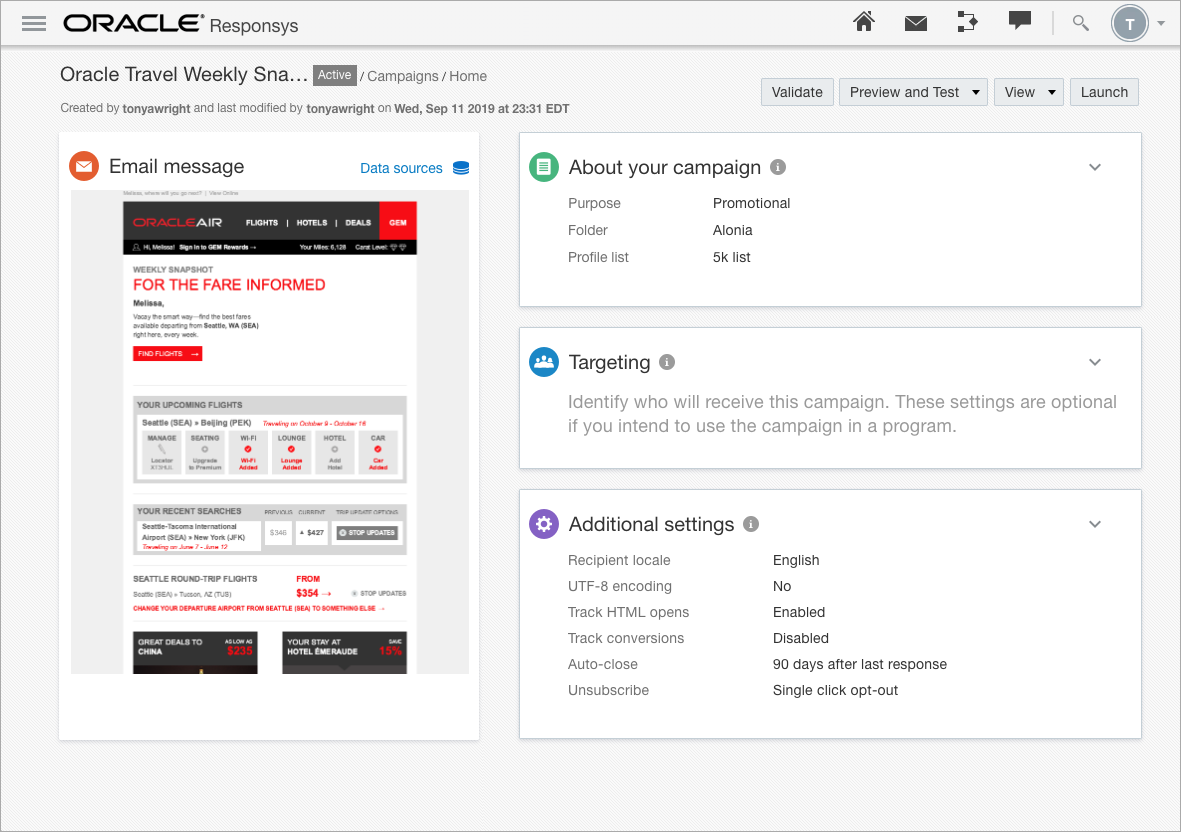This screenshot has width=1181, height=832.
Task: Open the email message preview thumbnail
Action: [x=270, y=432]
